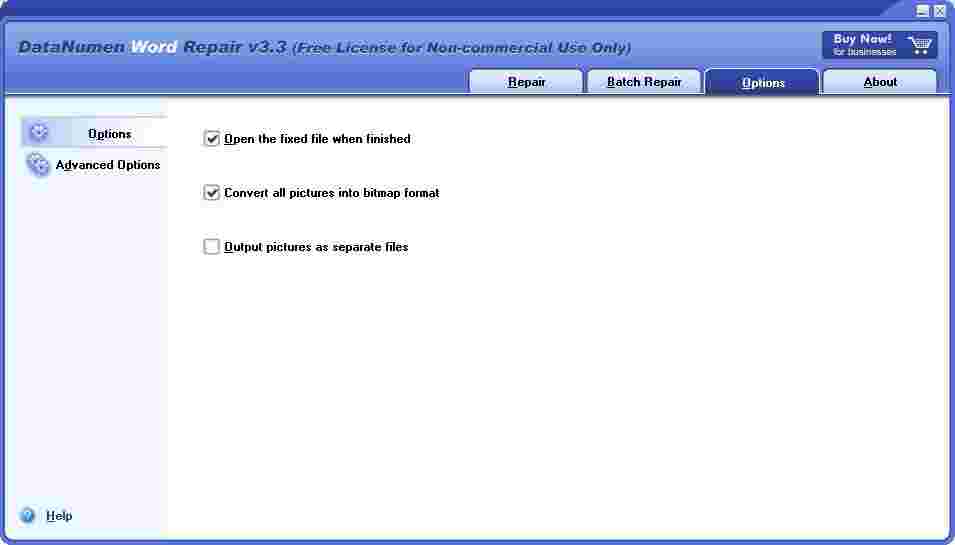Switch to the Repair tab
The height and width of the screenshot is (545, 955).
click(x=526, y=82)
